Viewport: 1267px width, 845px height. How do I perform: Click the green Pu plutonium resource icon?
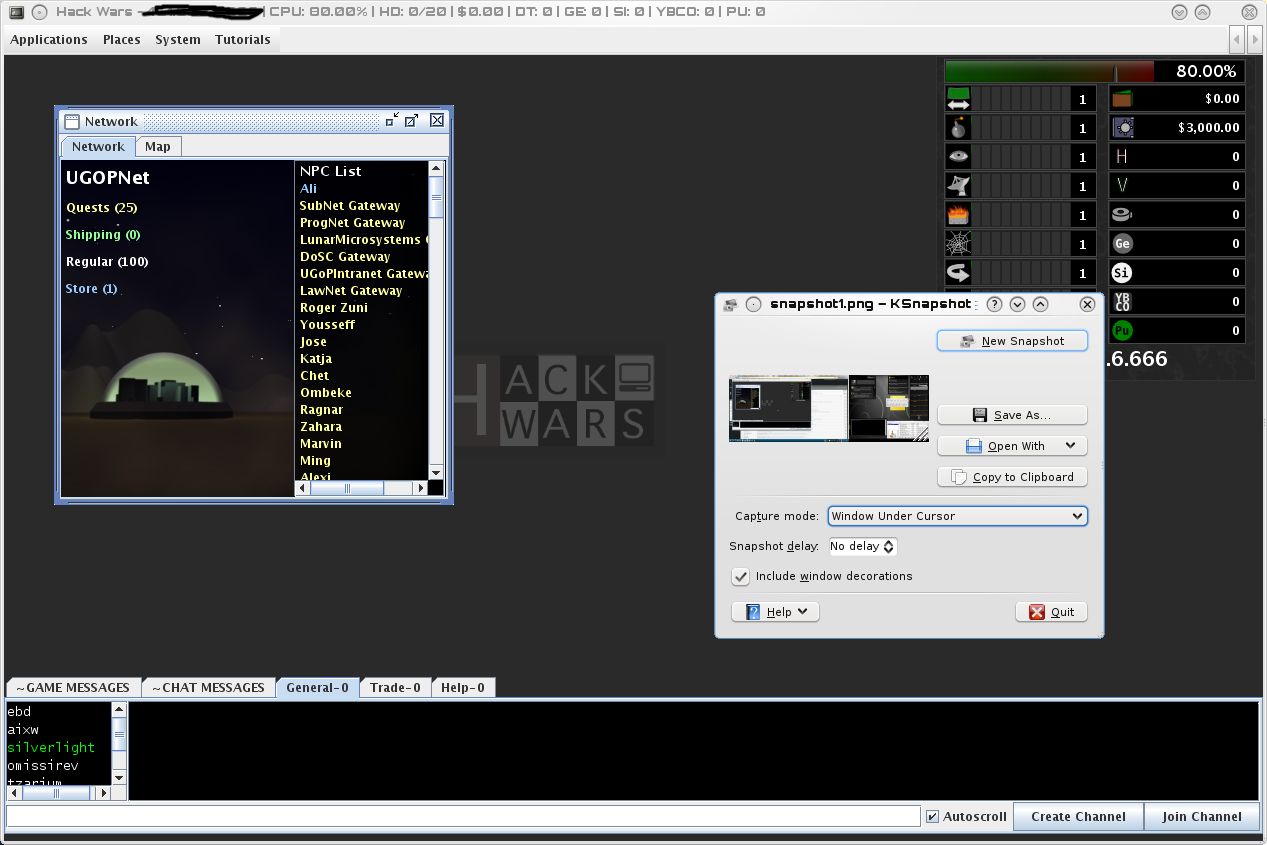1122,331
